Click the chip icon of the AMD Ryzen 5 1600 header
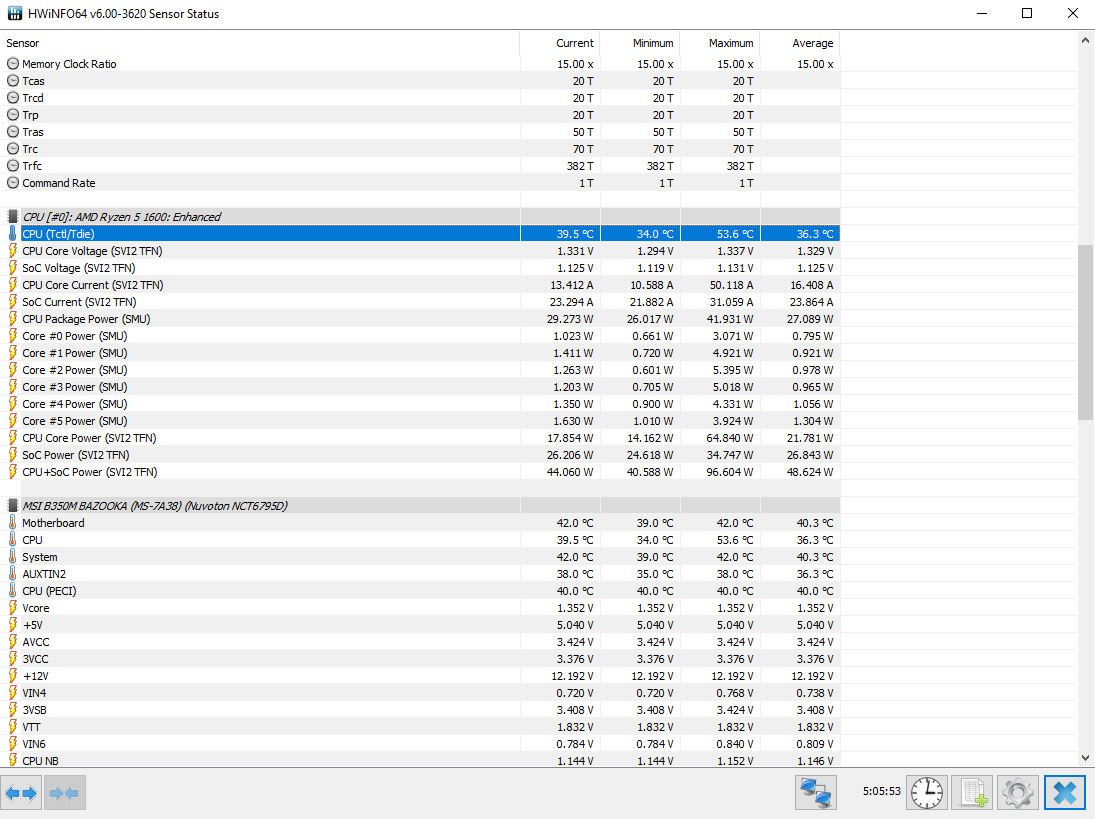Screen dimensions: 1095x819 13,216
